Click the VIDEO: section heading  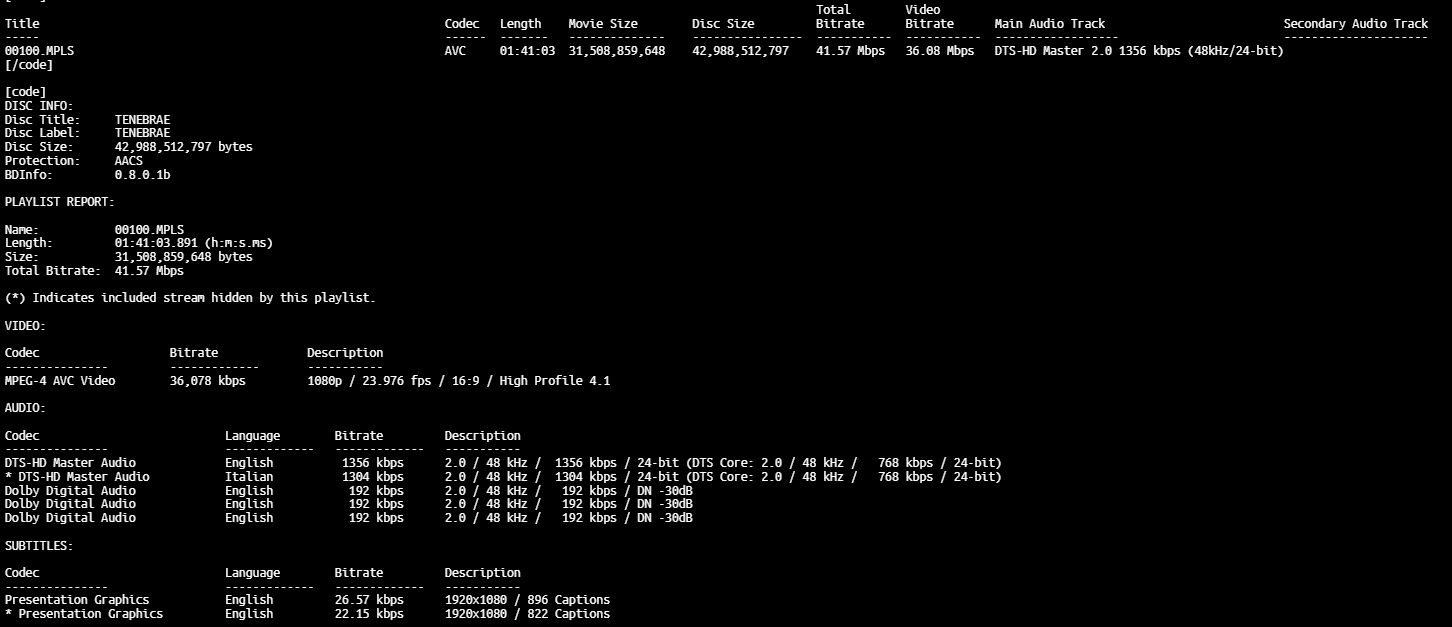(x=25, y=326)
